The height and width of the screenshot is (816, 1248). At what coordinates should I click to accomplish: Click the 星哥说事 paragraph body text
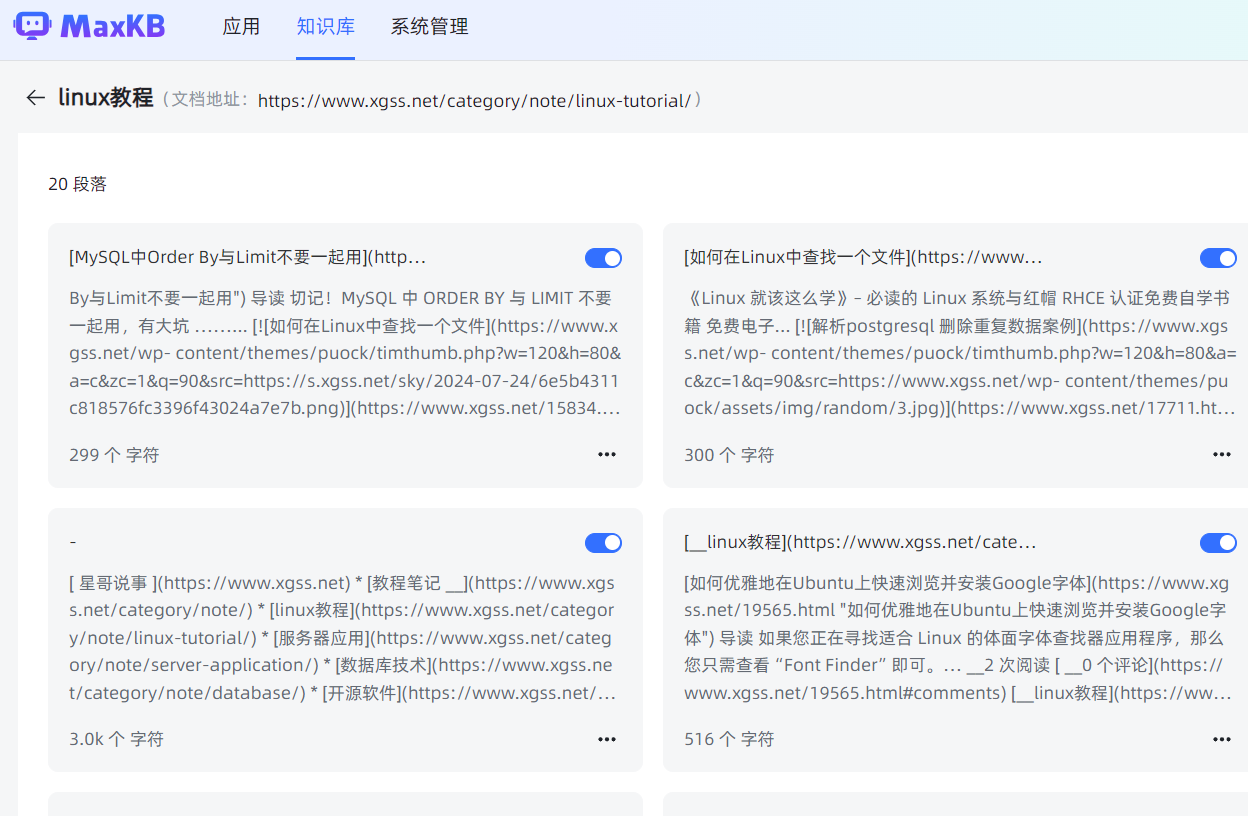(343, 638)
